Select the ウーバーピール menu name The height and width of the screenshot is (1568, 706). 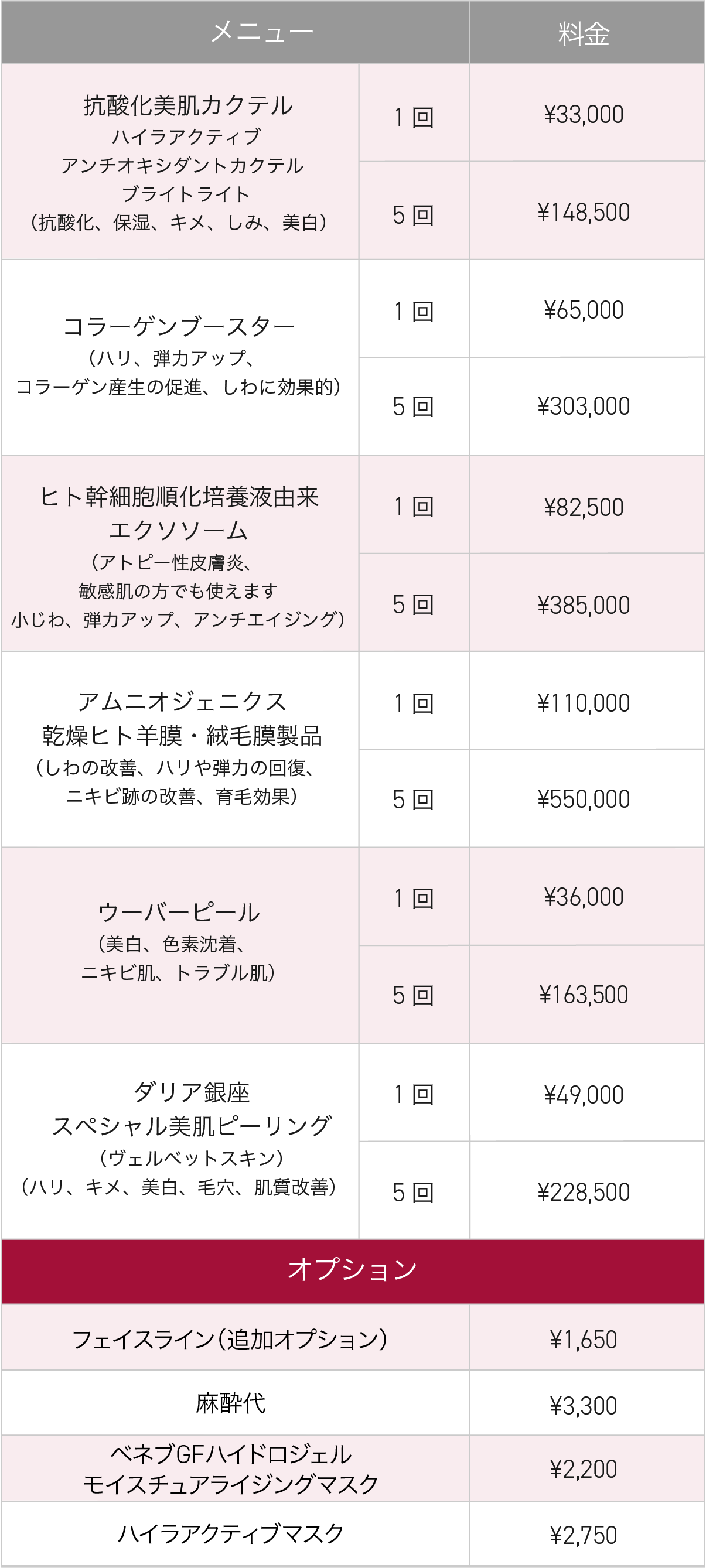pos(179,913)
